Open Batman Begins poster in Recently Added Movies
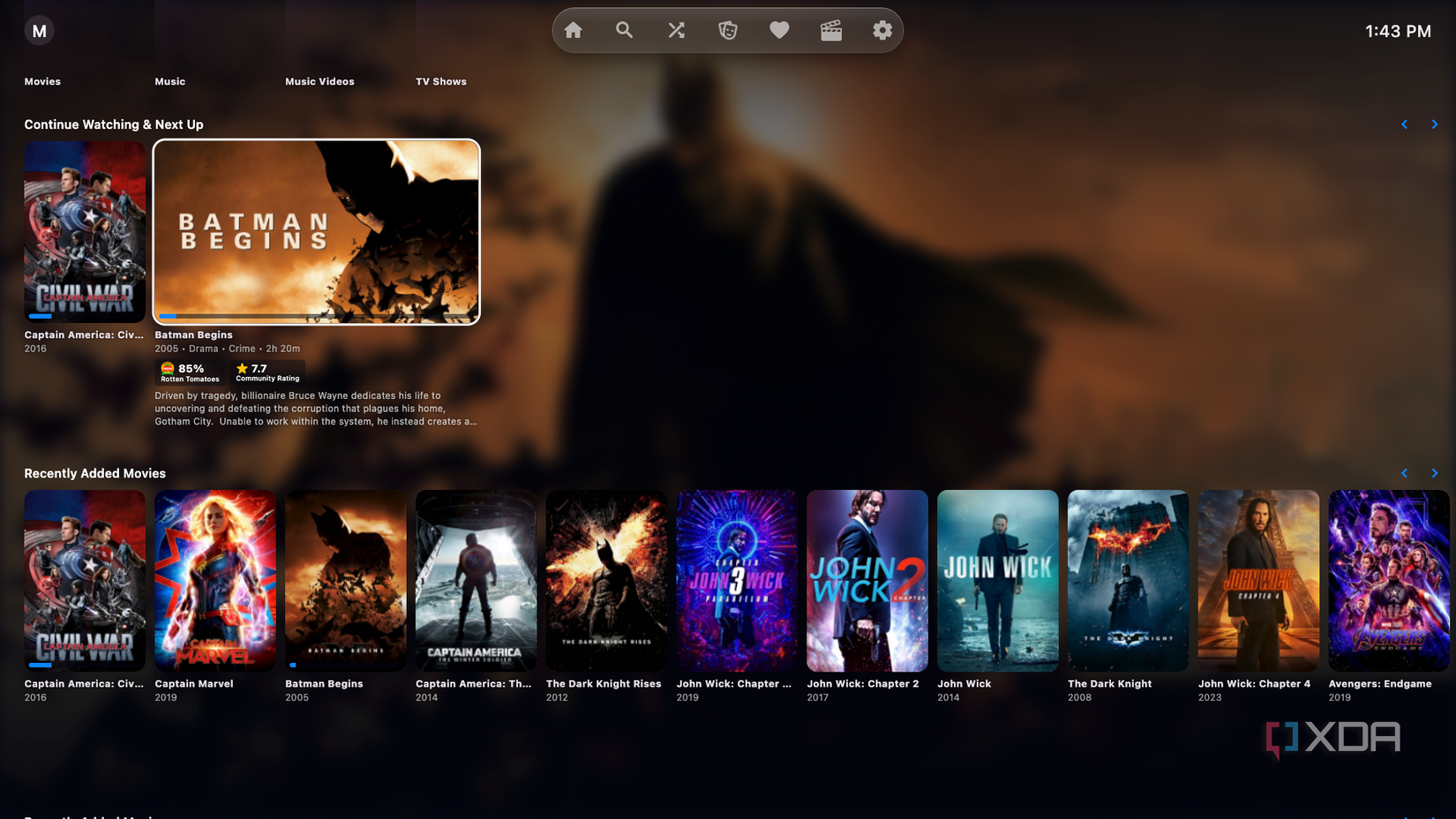1456x819 pixels. click(346, 581)
